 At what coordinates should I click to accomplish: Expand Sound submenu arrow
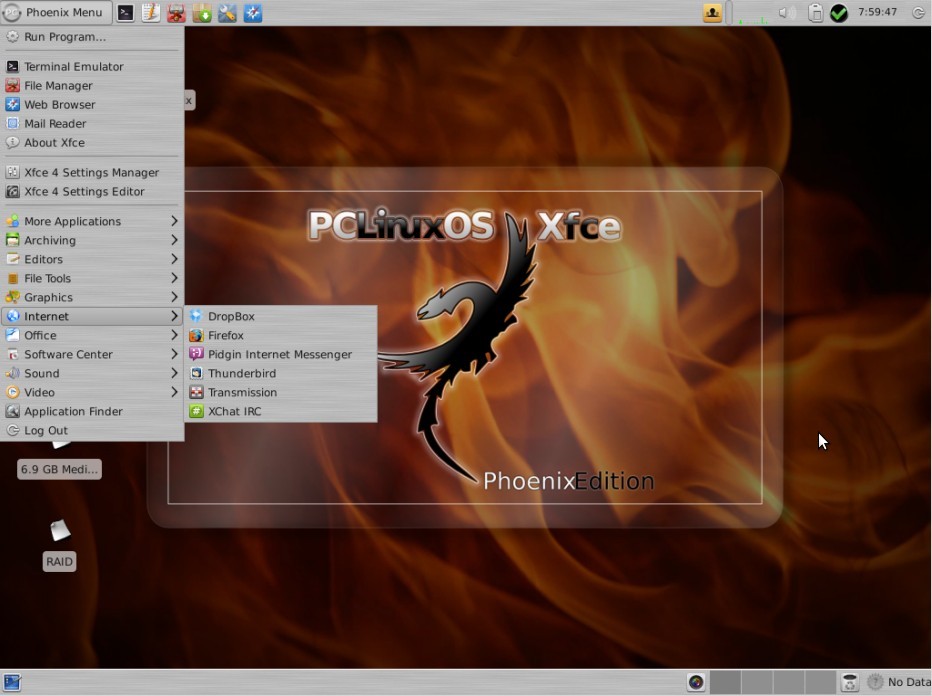[174, 373]
